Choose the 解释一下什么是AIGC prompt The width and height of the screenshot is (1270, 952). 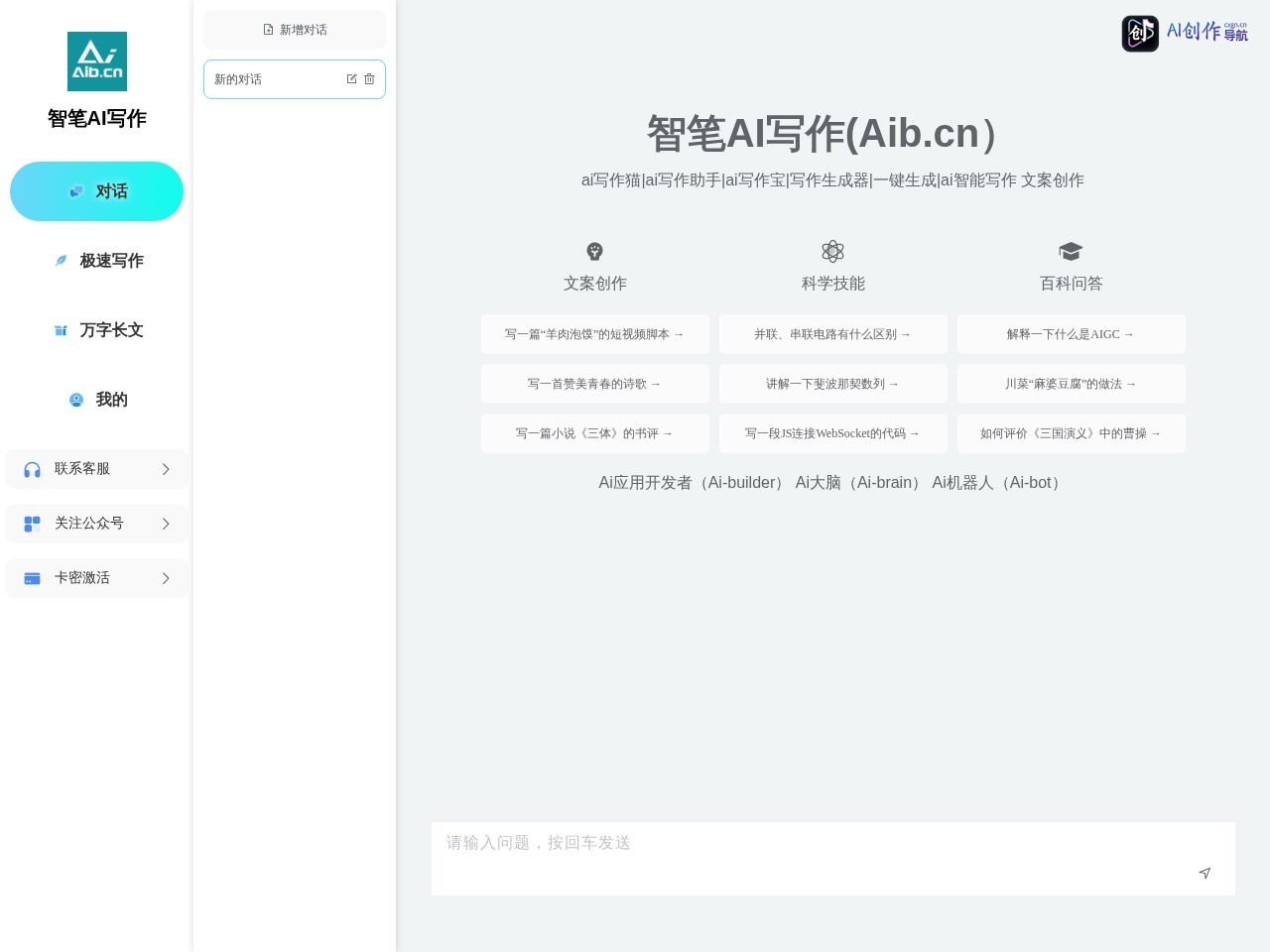1072,334
